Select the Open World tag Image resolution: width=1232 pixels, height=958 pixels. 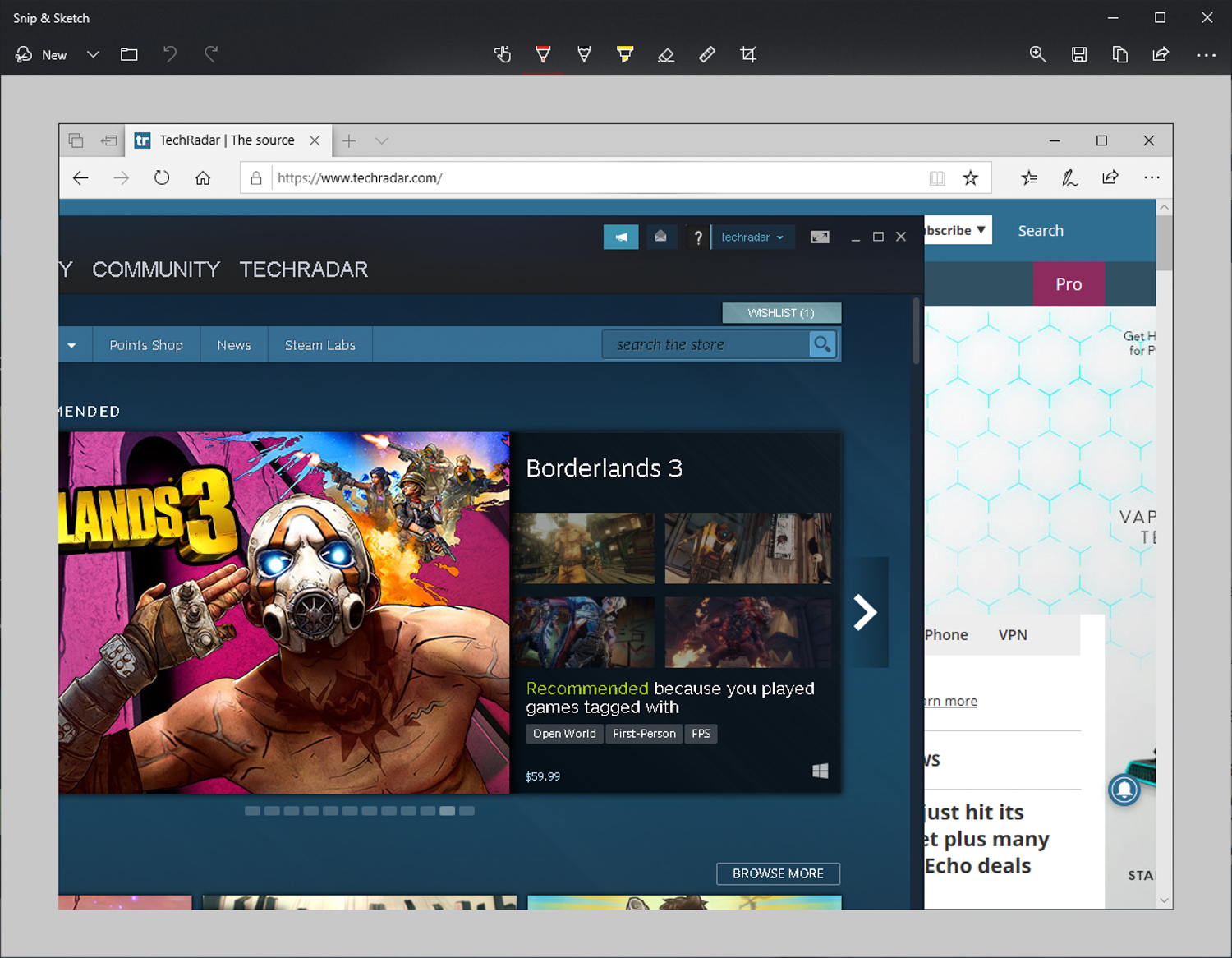[564, 734]
